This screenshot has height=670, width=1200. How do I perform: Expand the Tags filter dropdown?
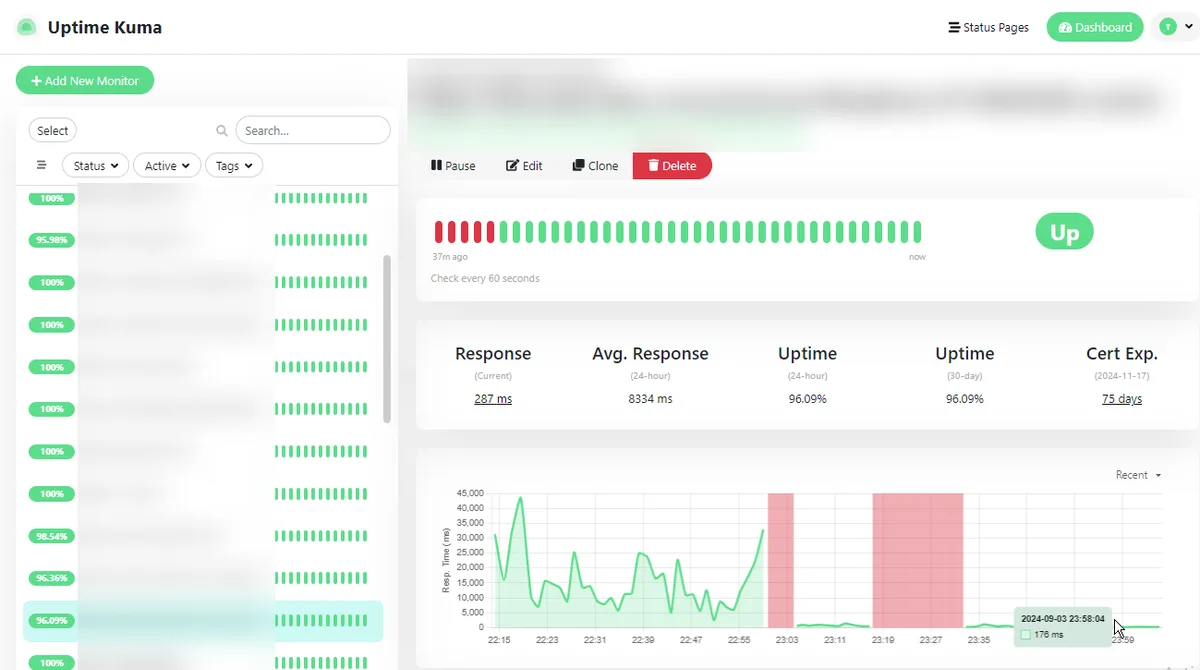(x=234, y=166)
